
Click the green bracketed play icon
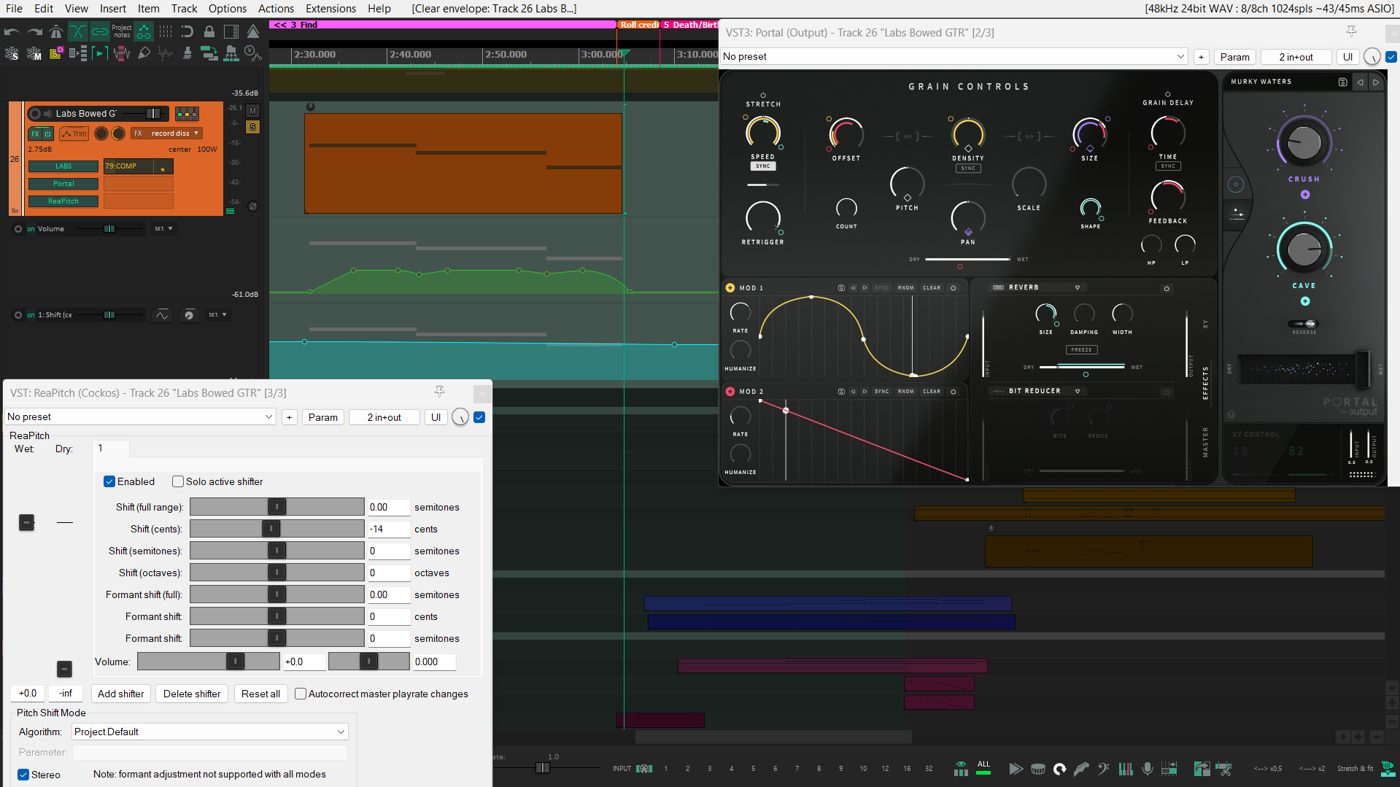[100, 54]
